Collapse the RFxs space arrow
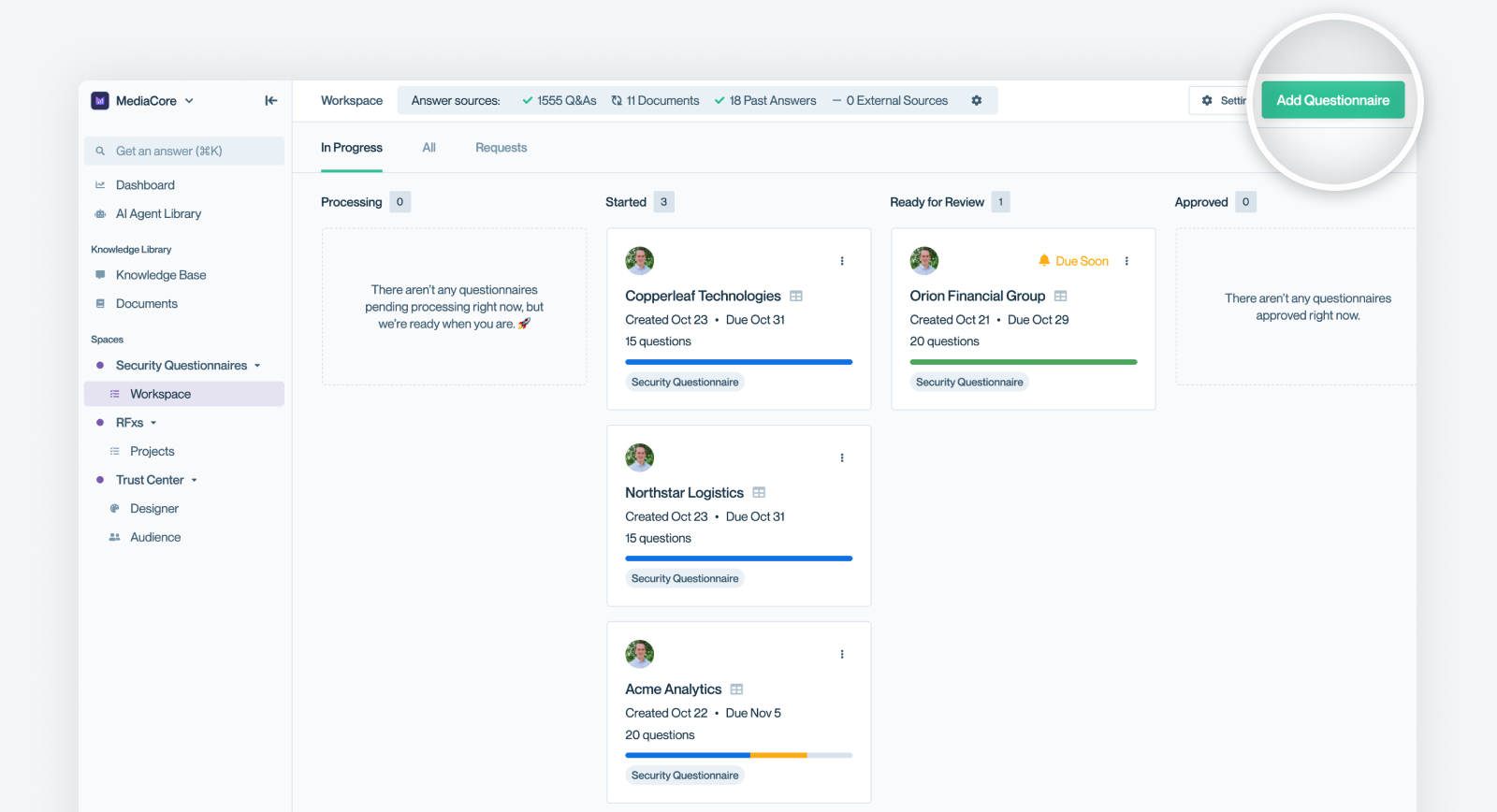 [x=153, y=423]
